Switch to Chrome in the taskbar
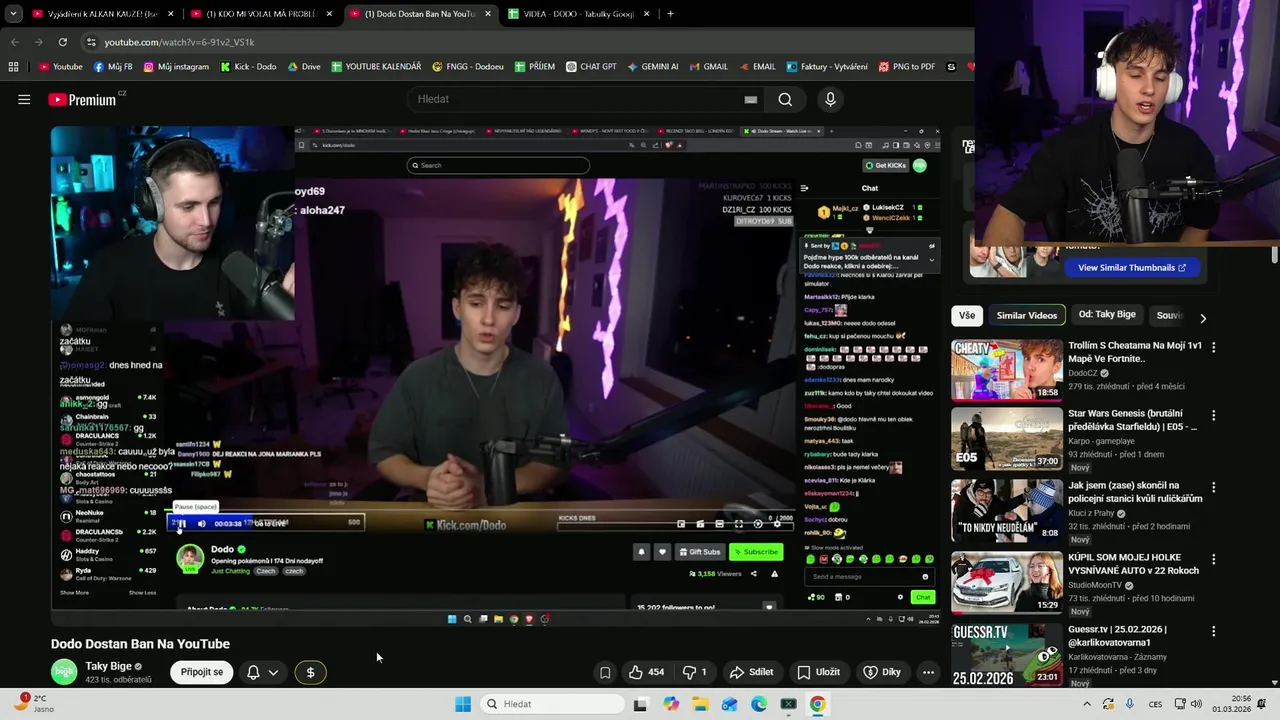 pos(818,704)
